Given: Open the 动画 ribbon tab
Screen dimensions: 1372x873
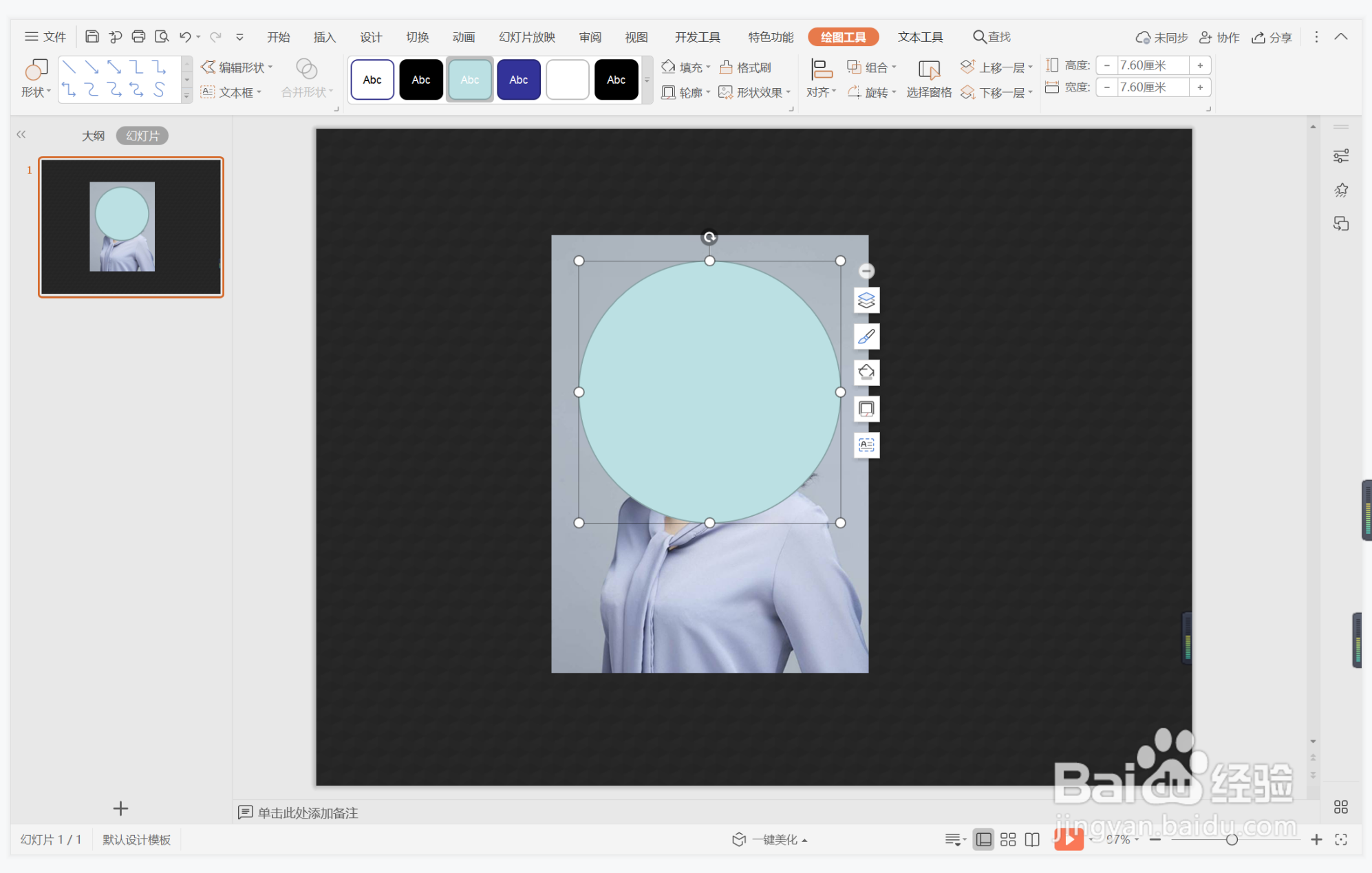Looking at the screenshot, I should point(464,37).
